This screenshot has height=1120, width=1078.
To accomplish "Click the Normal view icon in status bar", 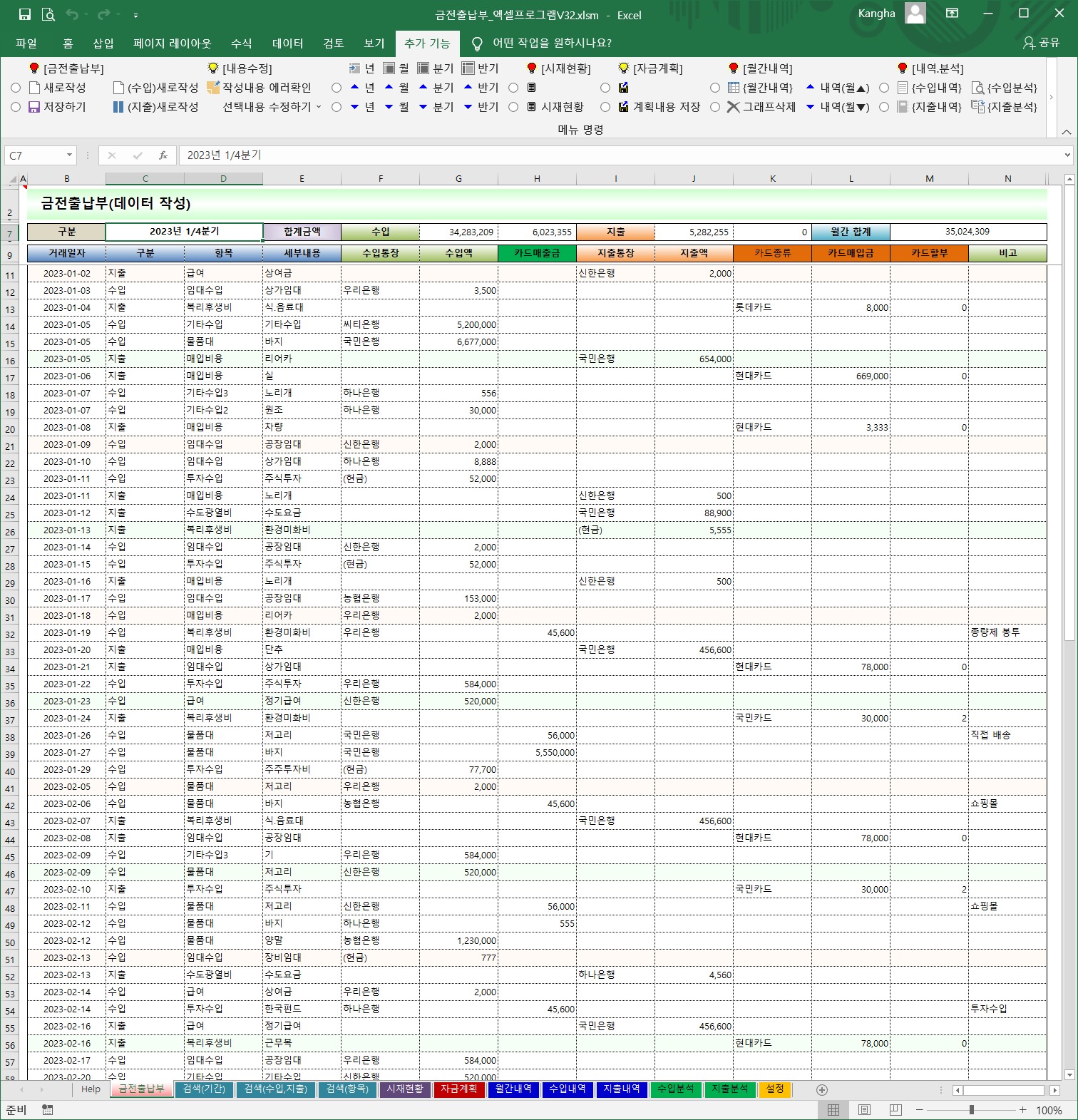I will click(833, 1110).
